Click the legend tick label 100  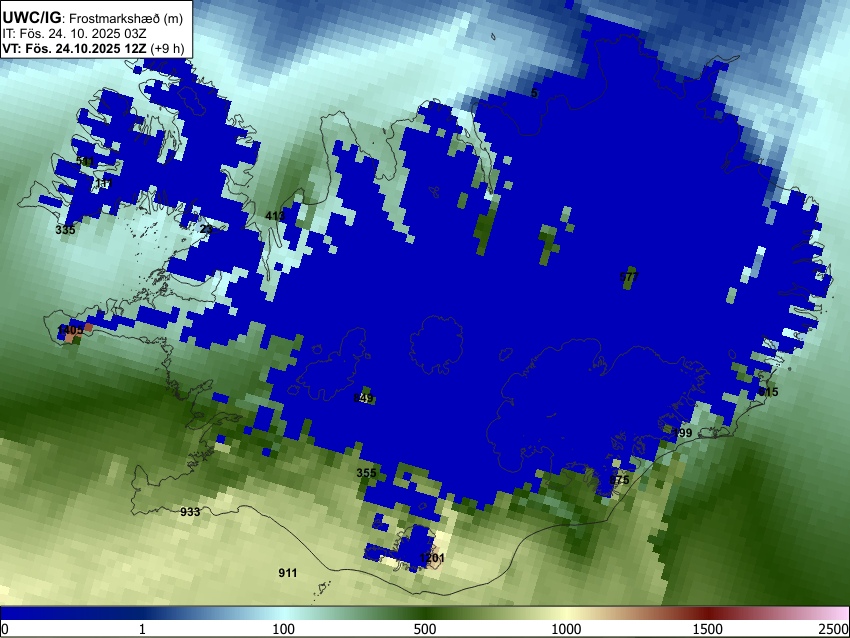coord(284,629)
